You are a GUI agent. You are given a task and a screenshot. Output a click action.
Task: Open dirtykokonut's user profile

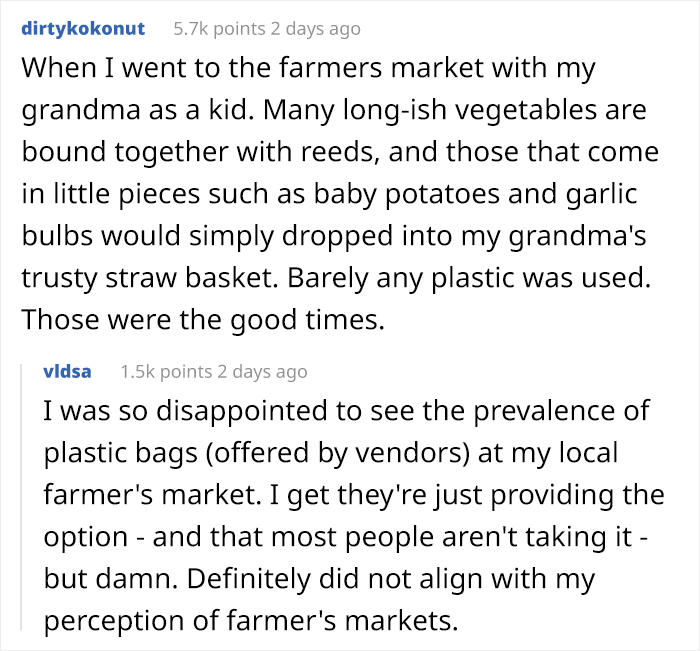[83, 29]
